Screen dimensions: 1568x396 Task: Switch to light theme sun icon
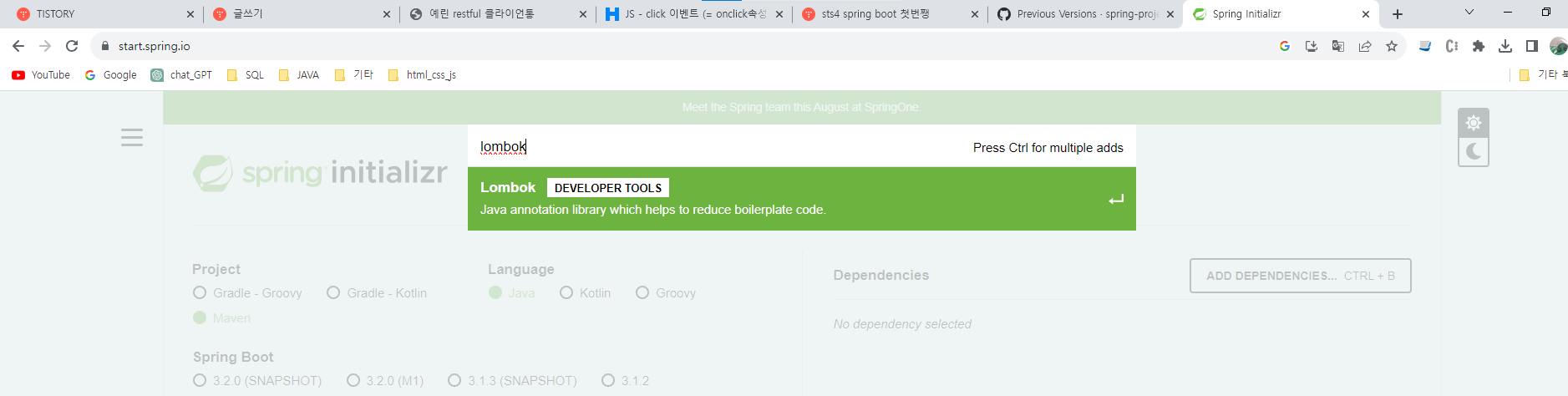tap(1474, 123)
